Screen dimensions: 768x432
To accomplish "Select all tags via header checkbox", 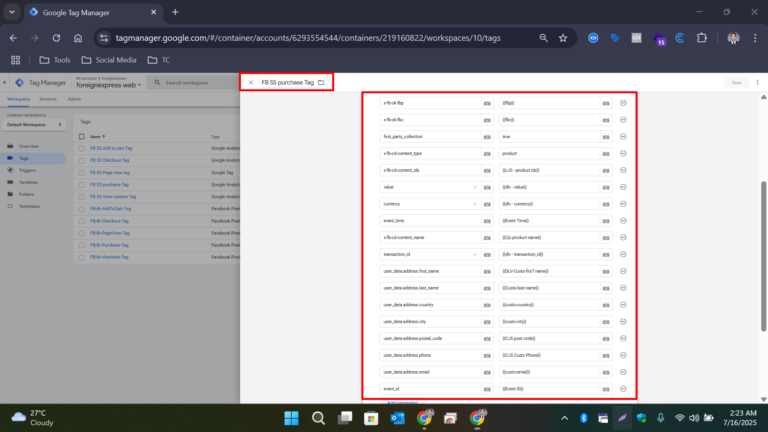I will [x=83, y=136].
